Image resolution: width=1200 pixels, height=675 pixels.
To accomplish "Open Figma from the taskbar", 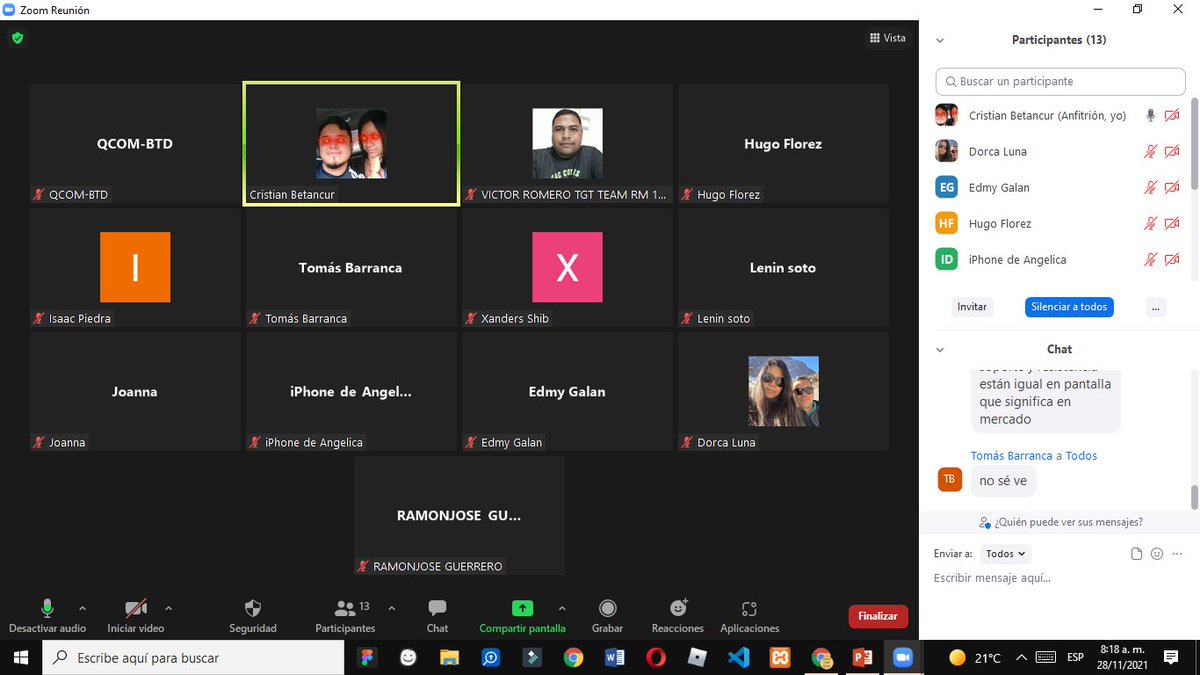I will pos(366,658).
